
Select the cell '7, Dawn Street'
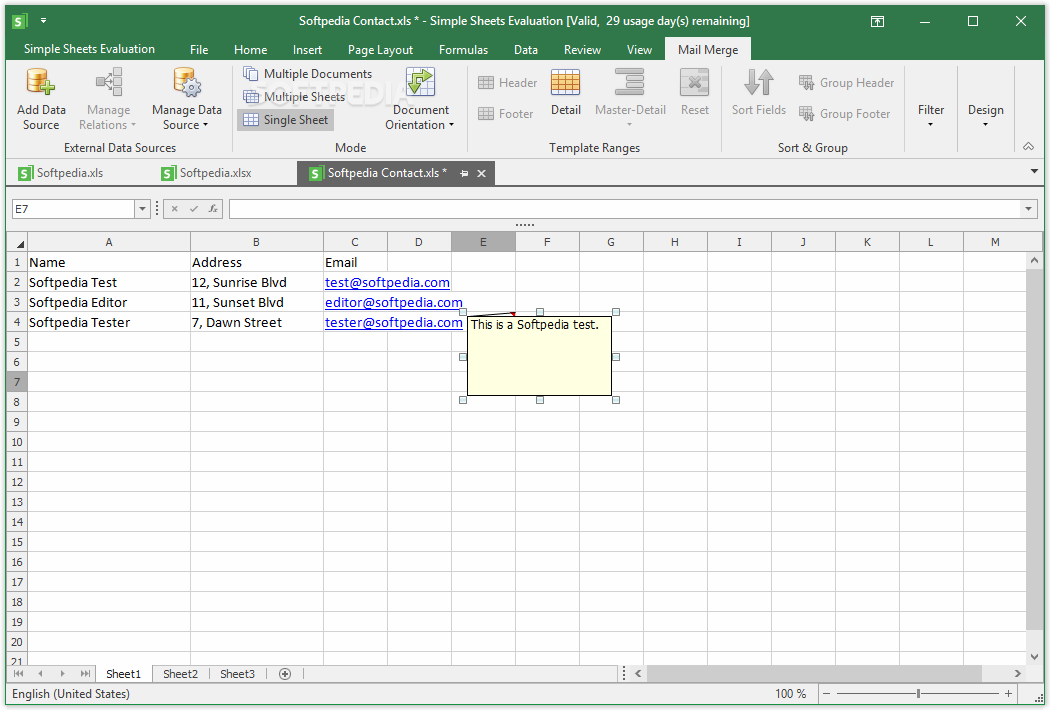[256, 322]
